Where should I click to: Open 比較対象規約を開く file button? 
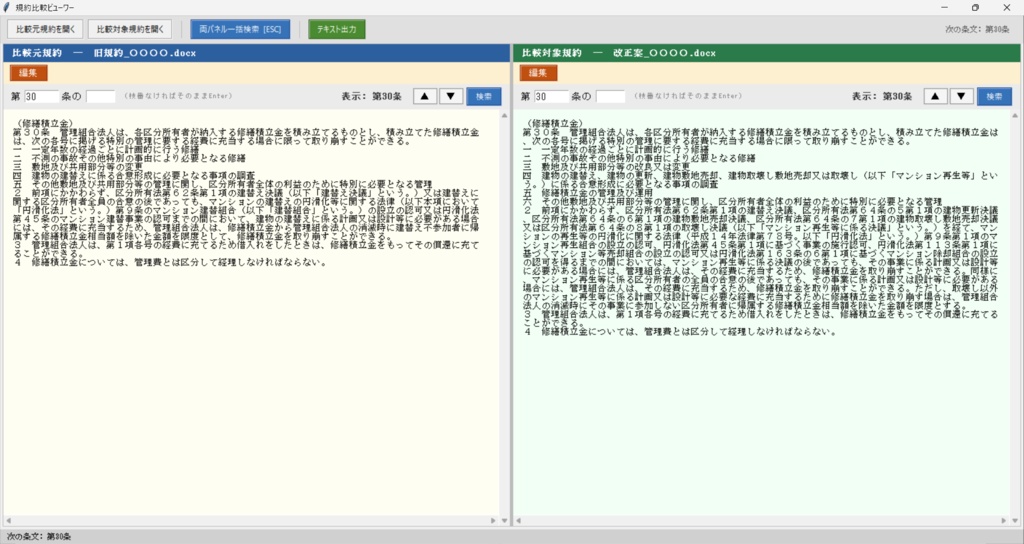130,29
